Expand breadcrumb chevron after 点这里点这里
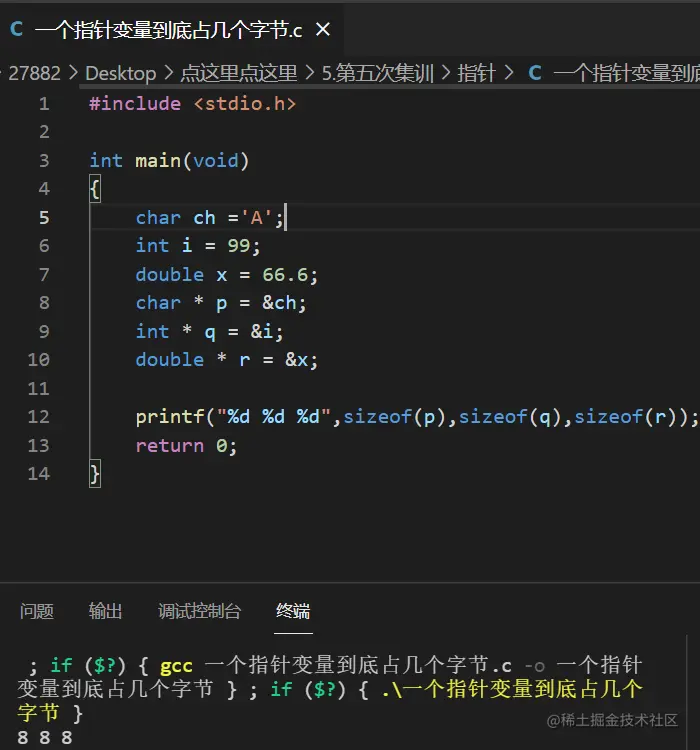The width and height of the screenshot is (700, 750). [x=310, y=73]
